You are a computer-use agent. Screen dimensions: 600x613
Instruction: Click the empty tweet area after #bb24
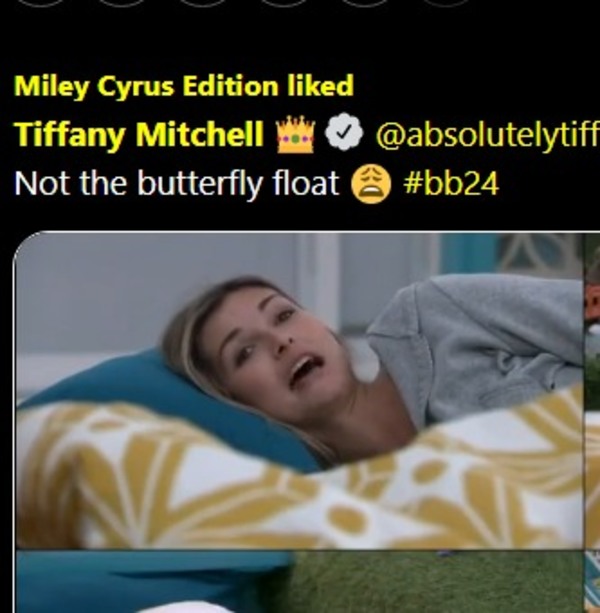pos(549,184)
